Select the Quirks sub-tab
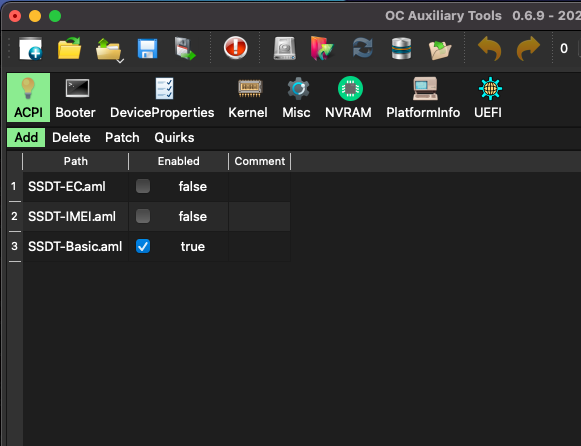581x446 pixels. [x=174, y=137]
